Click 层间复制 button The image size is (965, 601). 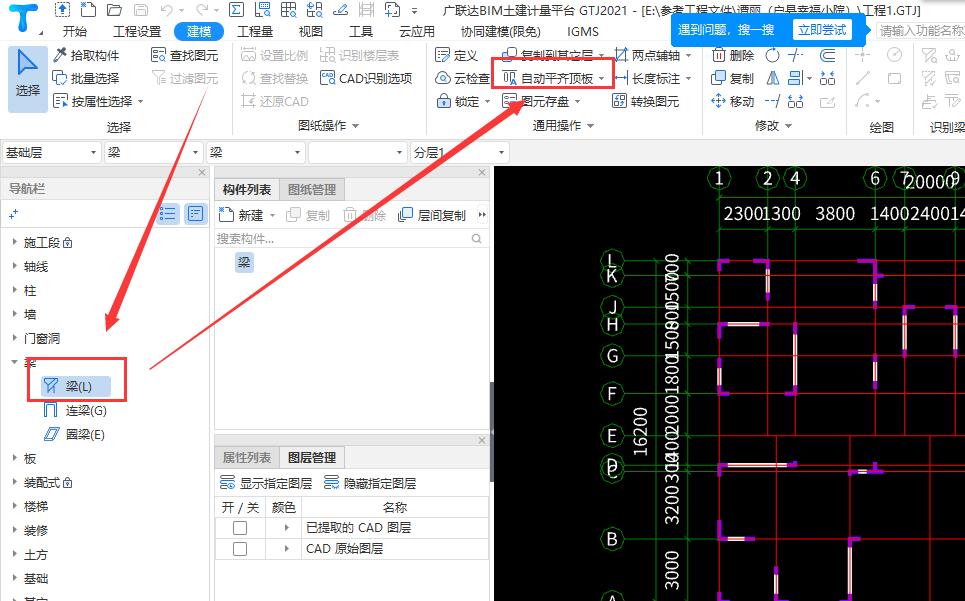tap(432, 215)
